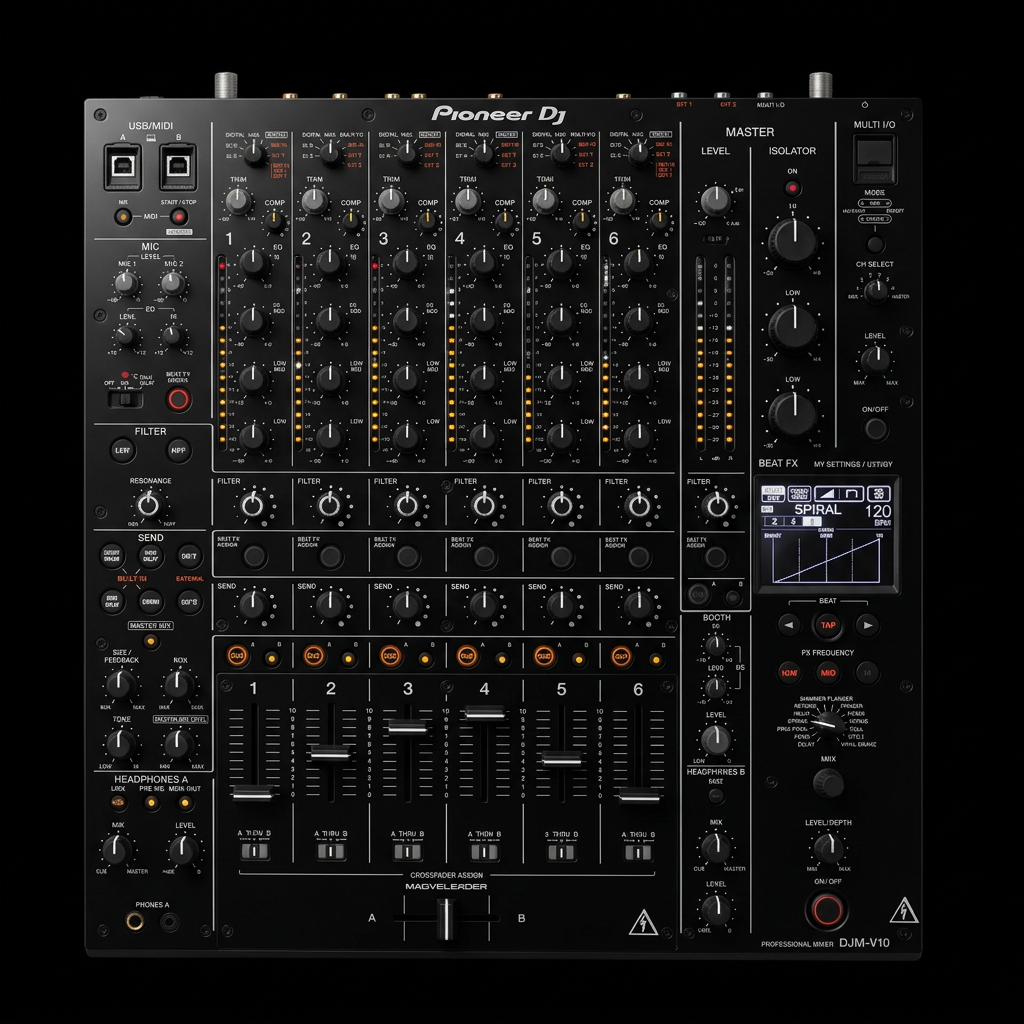Screen dimensions: 1024x1024
Task: Activate channel 6 orange CUE button
Action: coord(621,656)
